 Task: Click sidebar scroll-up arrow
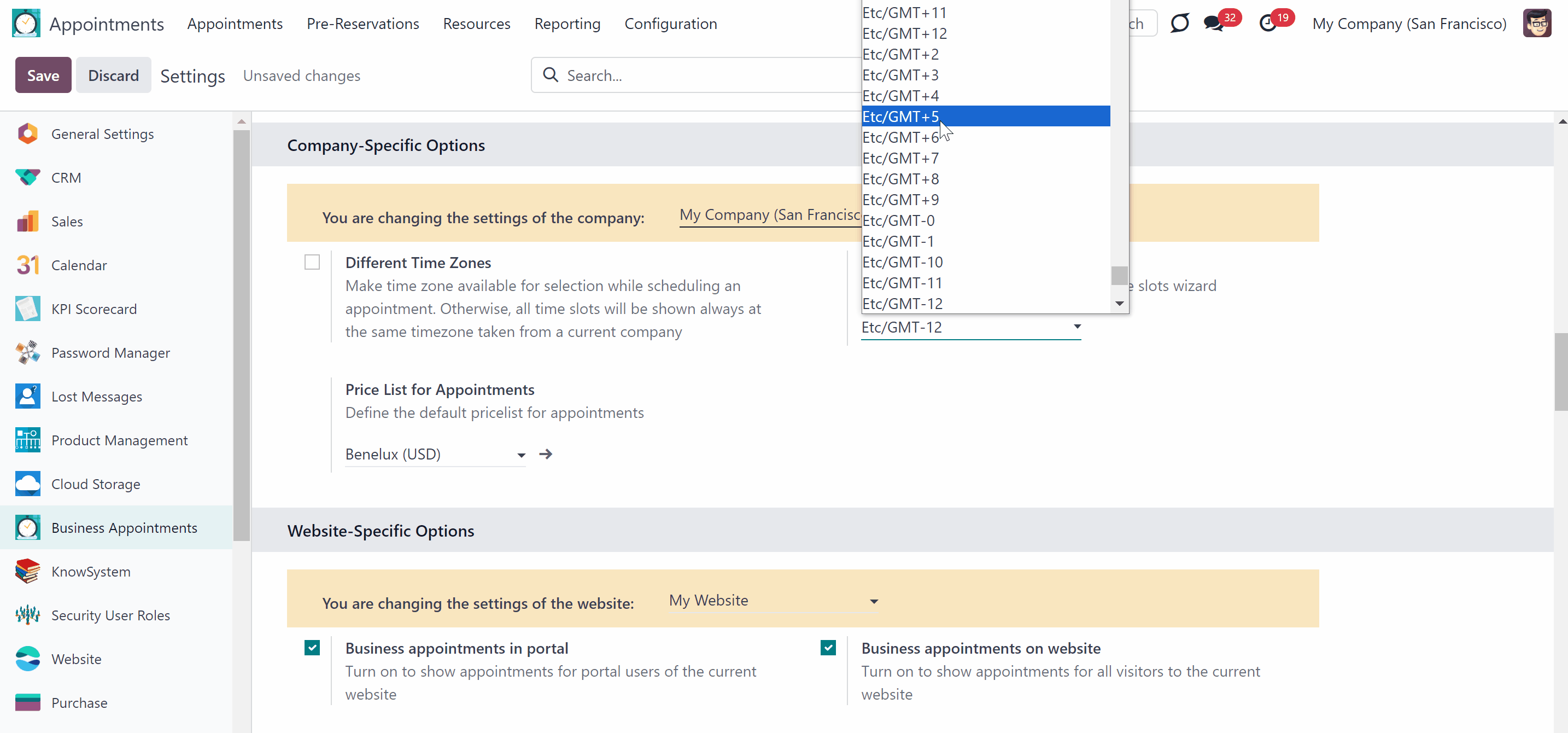tap(242, 121)
